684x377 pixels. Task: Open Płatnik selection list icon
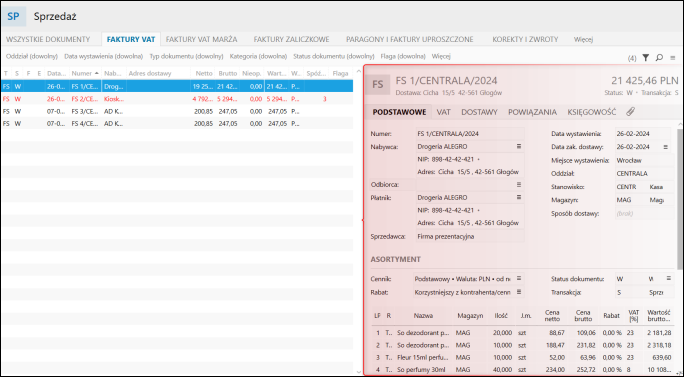coord(519,197)
